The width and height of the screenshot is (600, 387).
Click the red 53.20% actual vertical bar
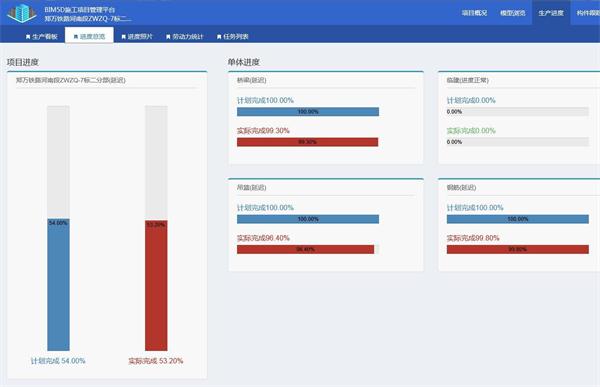156,286
